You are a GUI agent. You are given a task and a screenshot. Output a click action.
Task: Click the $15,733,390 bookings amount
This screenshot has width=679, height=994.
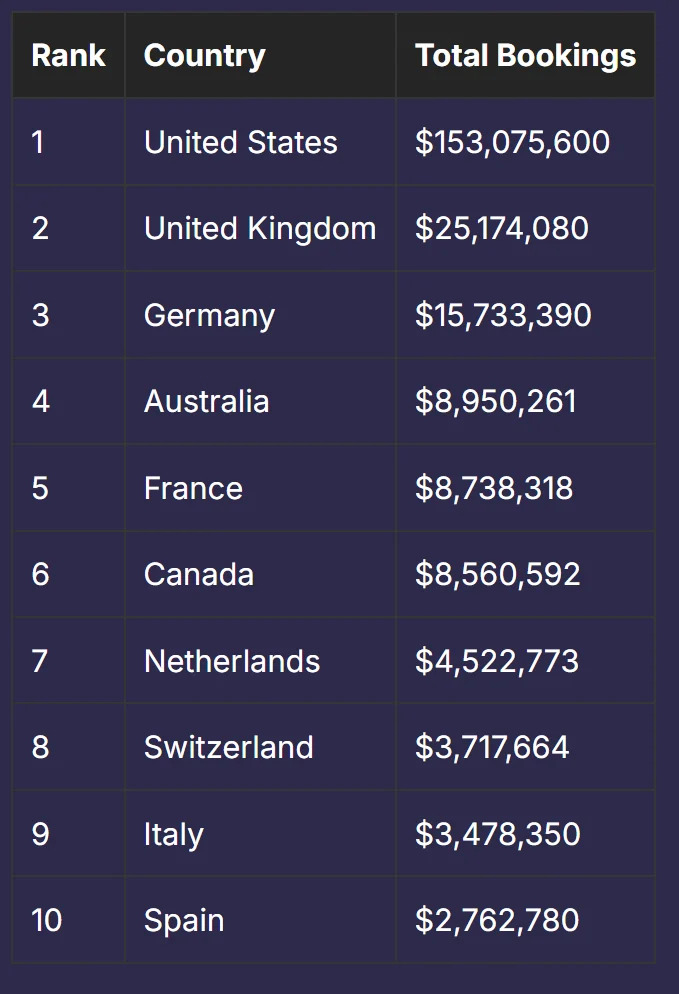(503, 315)
